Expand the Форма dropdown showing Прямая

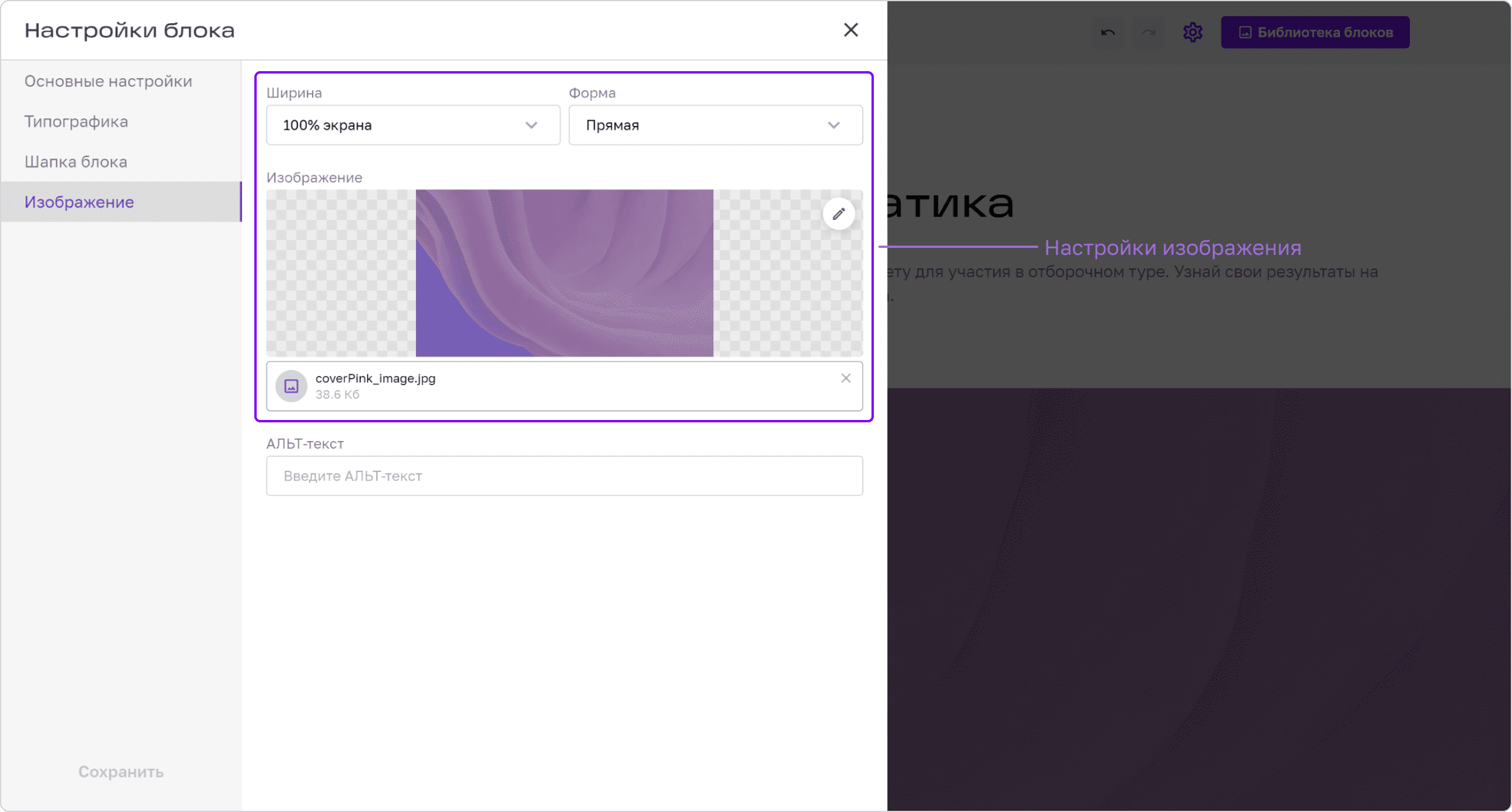tap(716, 125)
